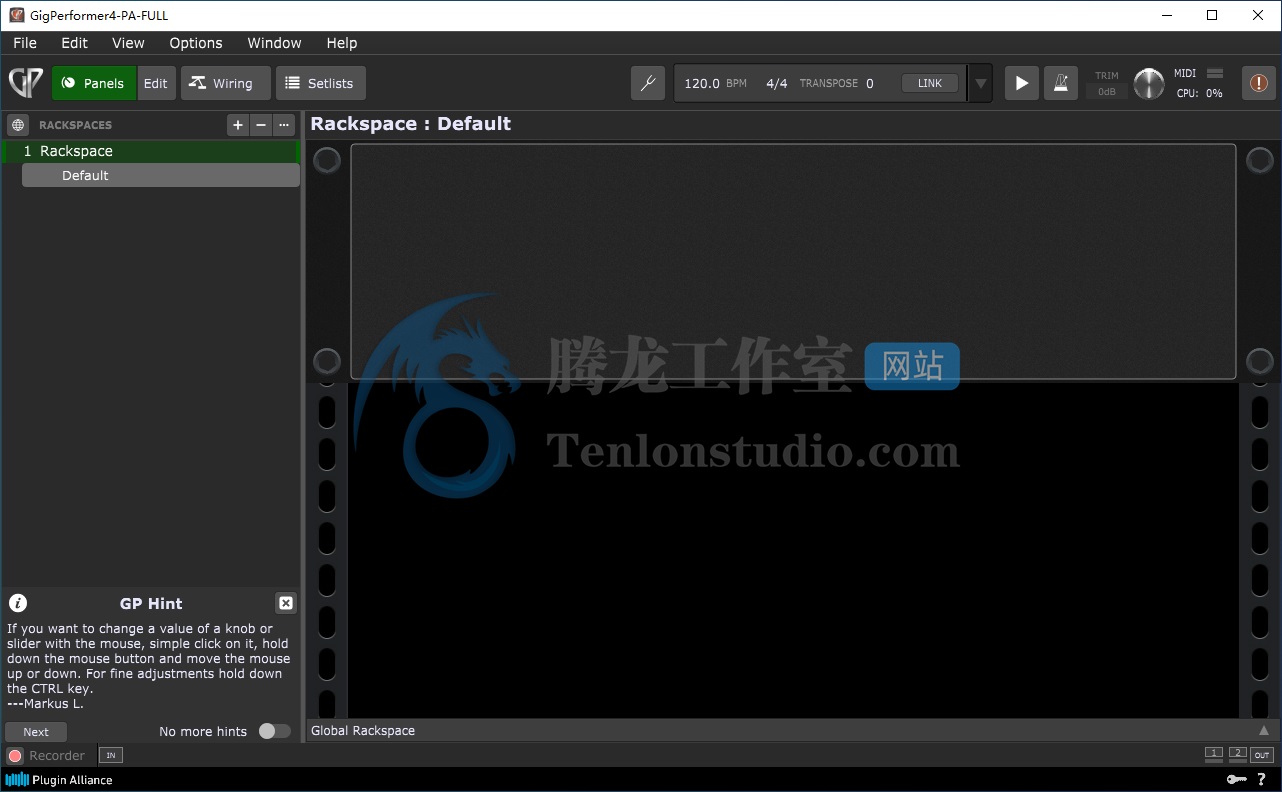Switch to Panels view
The width and height of the screenshot is (1282, 792).
click(x=93, y=83)
